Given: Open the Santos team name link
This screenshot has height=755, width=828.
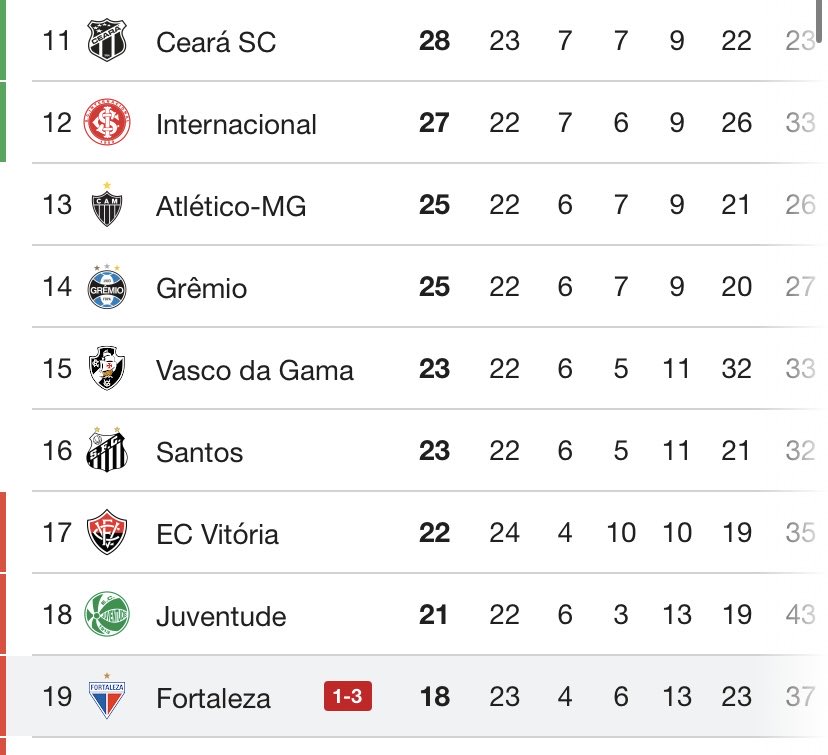Looking at the screenshot, I should (x=199, y=452).
